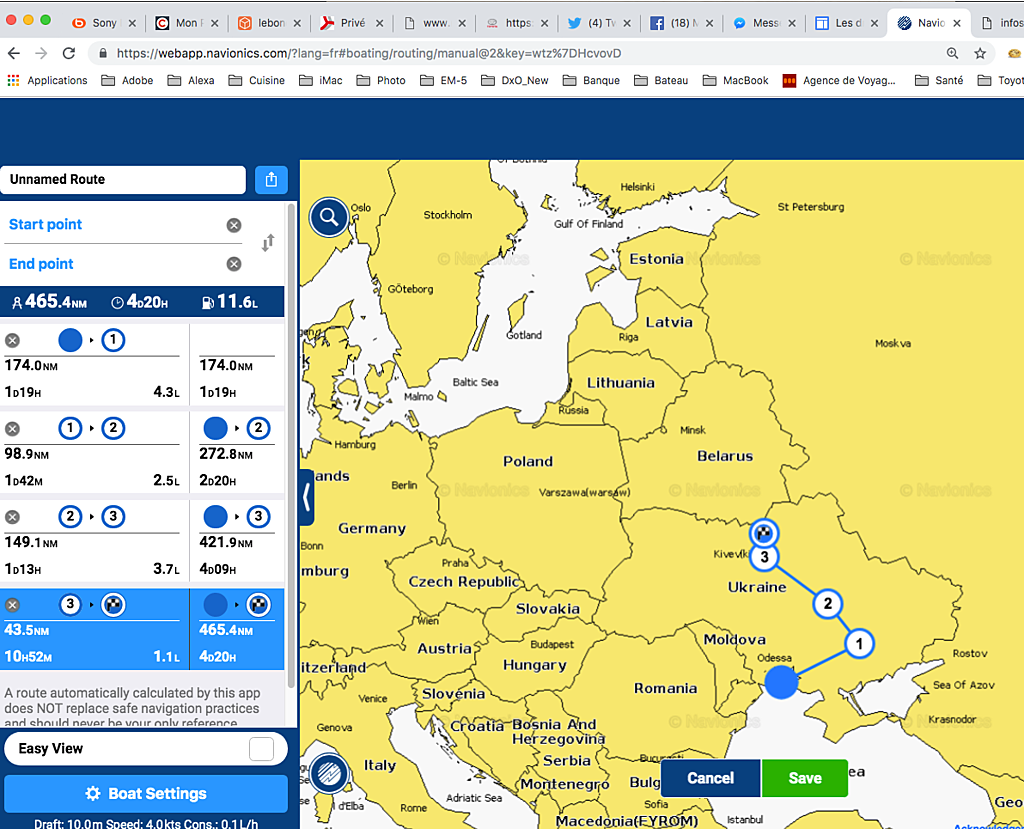Collapse the route side panel arrow
Screen dimensions: 1024x829
(306, 498)
